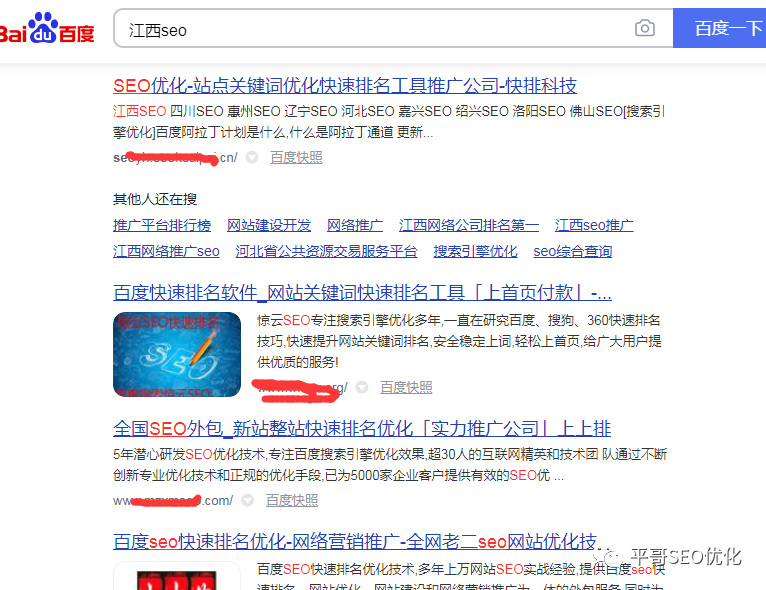This screenshot has height=590, width=766.
Task: Expand dropdown arrow beside first result's .cn/ URL
Action: tap(252, 157)
